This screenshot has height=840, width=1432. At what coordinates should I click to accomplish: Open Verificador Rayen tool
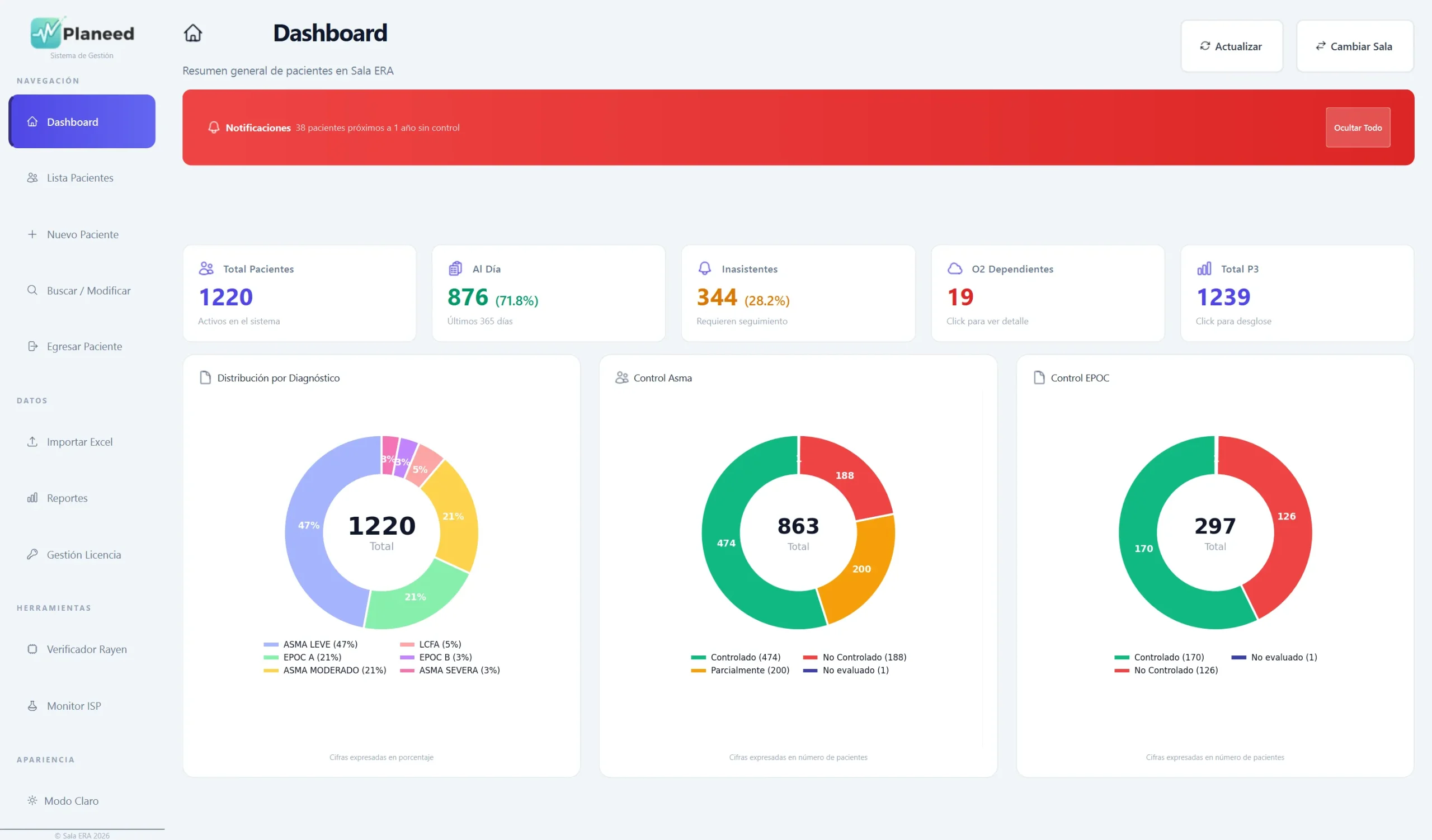pyautogui.click(x=82, y=649)
